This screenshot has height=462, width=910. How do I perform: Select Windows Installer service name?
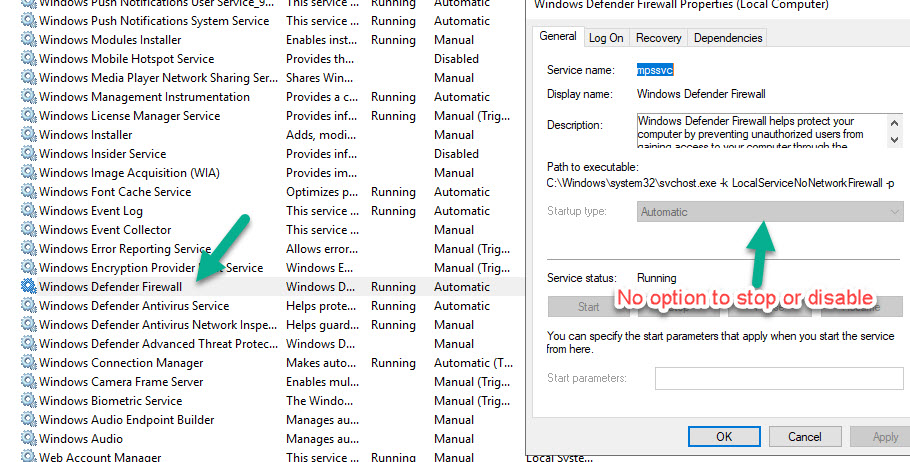click(85, 135)
